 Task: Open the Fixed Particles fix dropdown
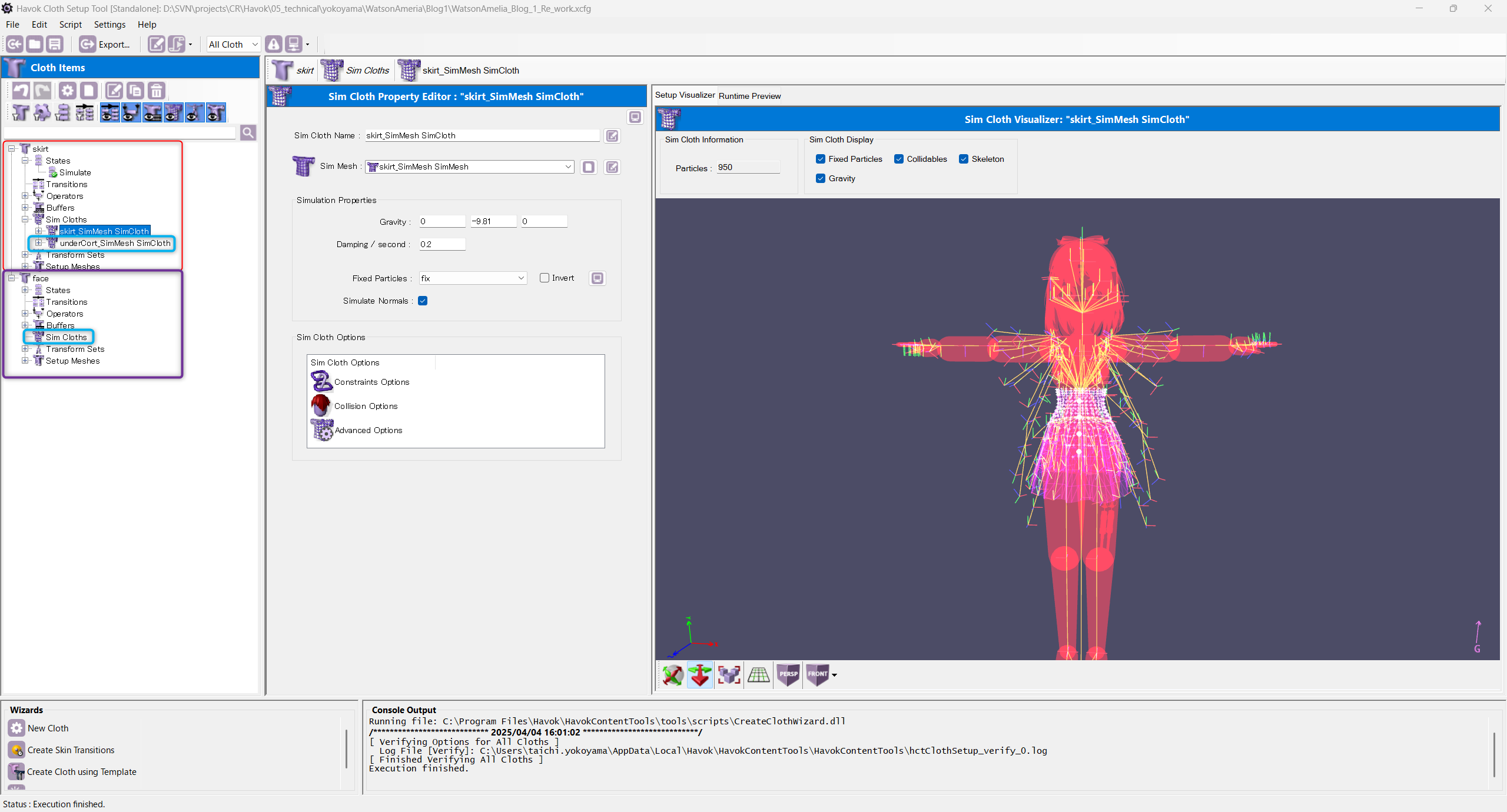pos(473,278)
